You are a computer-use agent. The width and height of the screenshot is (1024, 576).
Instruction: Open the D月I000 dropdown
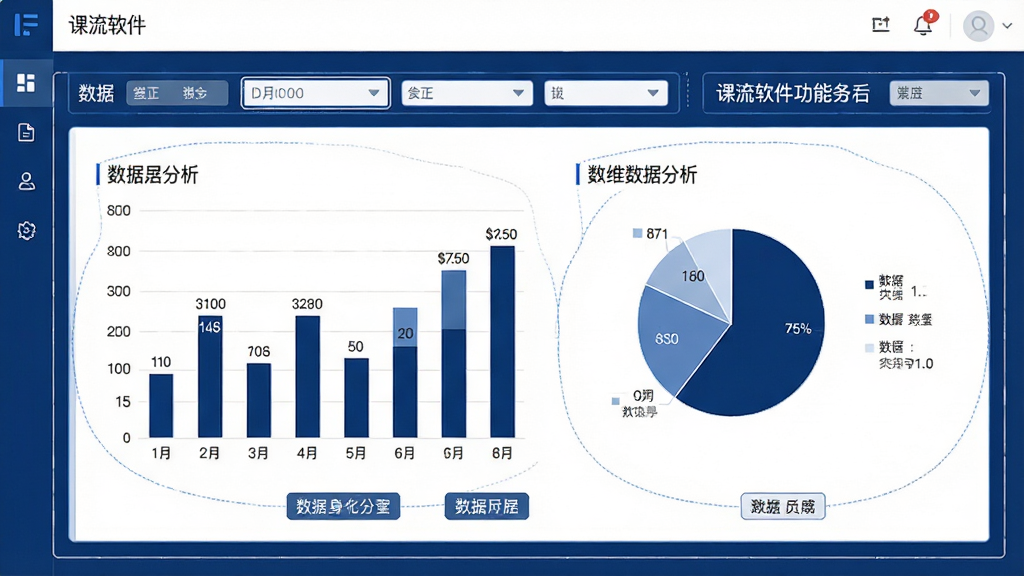tap(315, 93)
